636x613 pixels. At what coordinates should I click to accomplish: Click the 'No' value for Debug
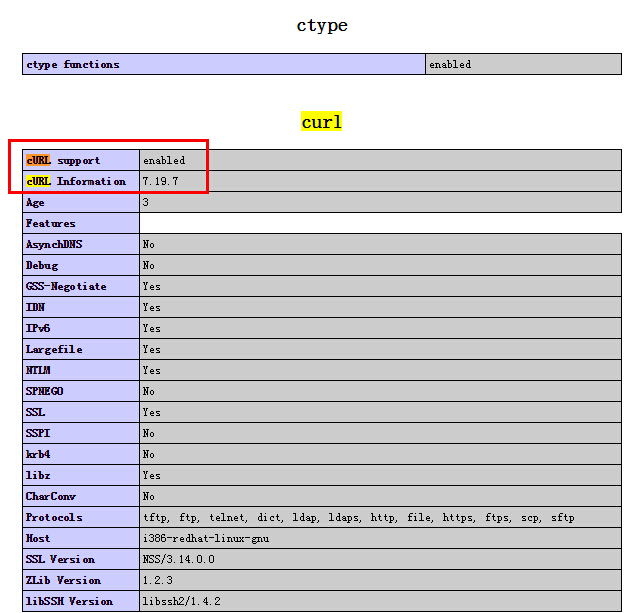[x=148, y=265]
